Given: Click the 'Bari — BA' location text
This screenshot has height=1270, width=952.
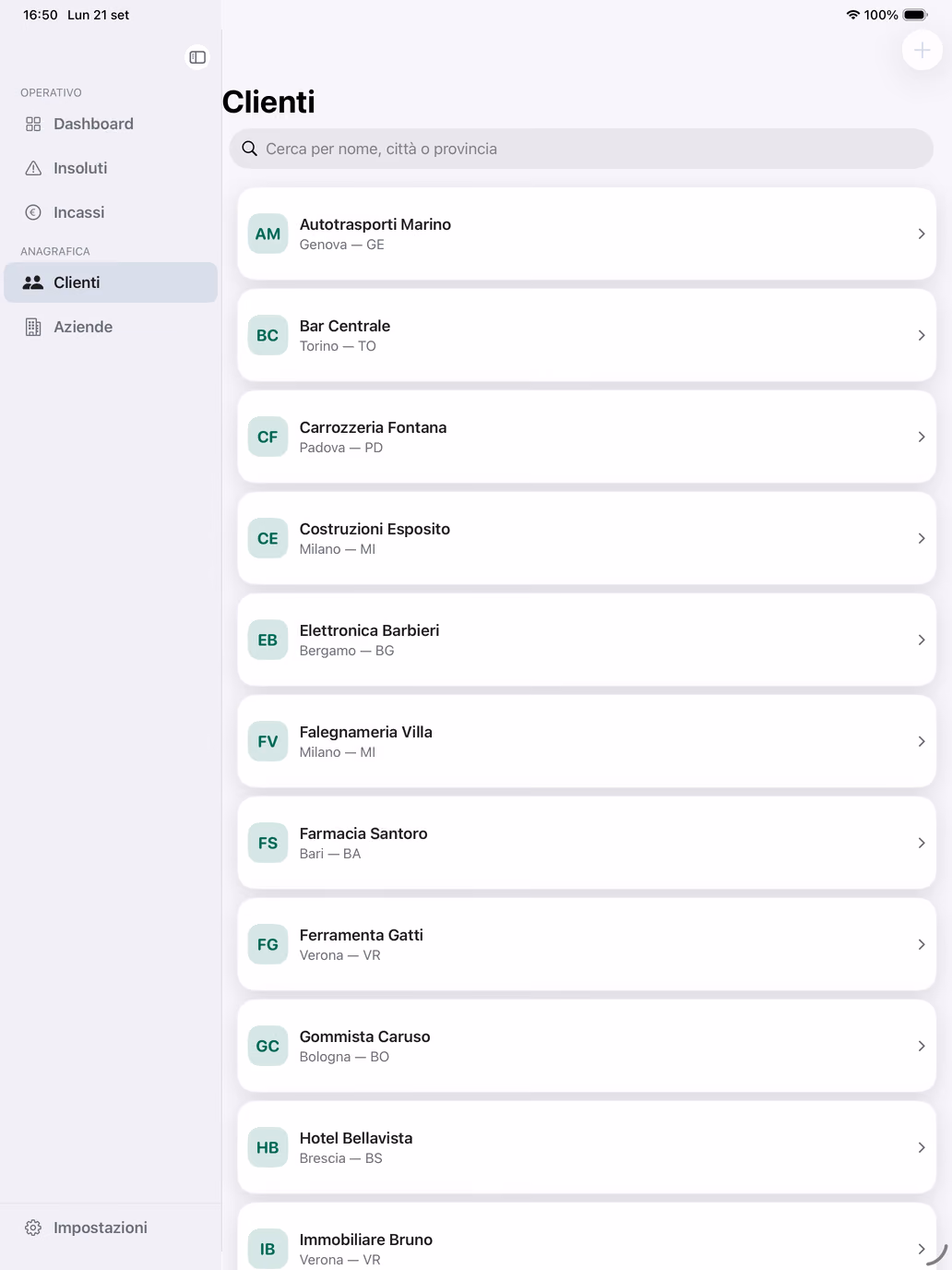Looking at the screenshot, I should click(330, 854).
